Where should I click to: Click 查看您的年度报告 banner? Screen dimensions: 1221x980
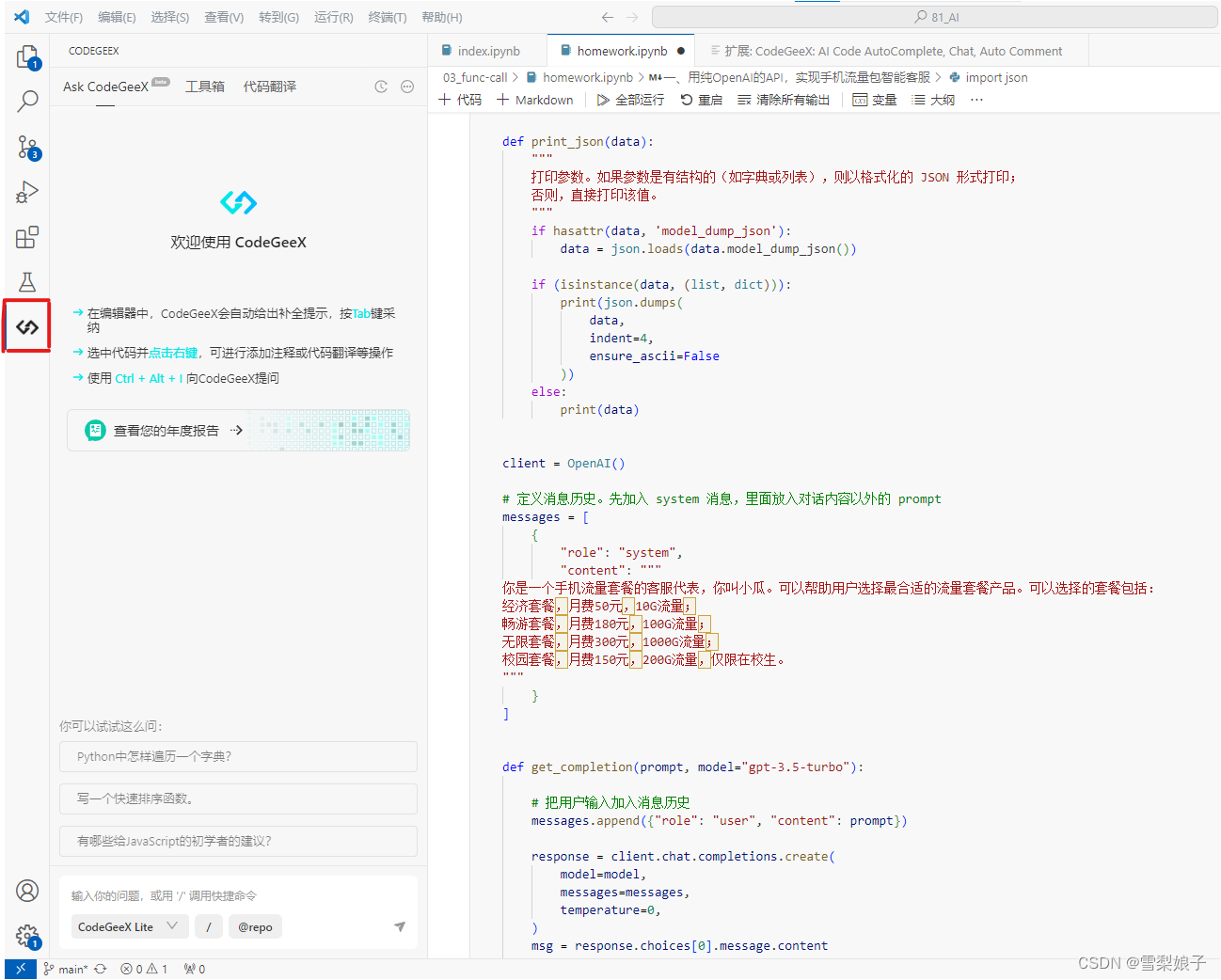click(x=238, y=430)
